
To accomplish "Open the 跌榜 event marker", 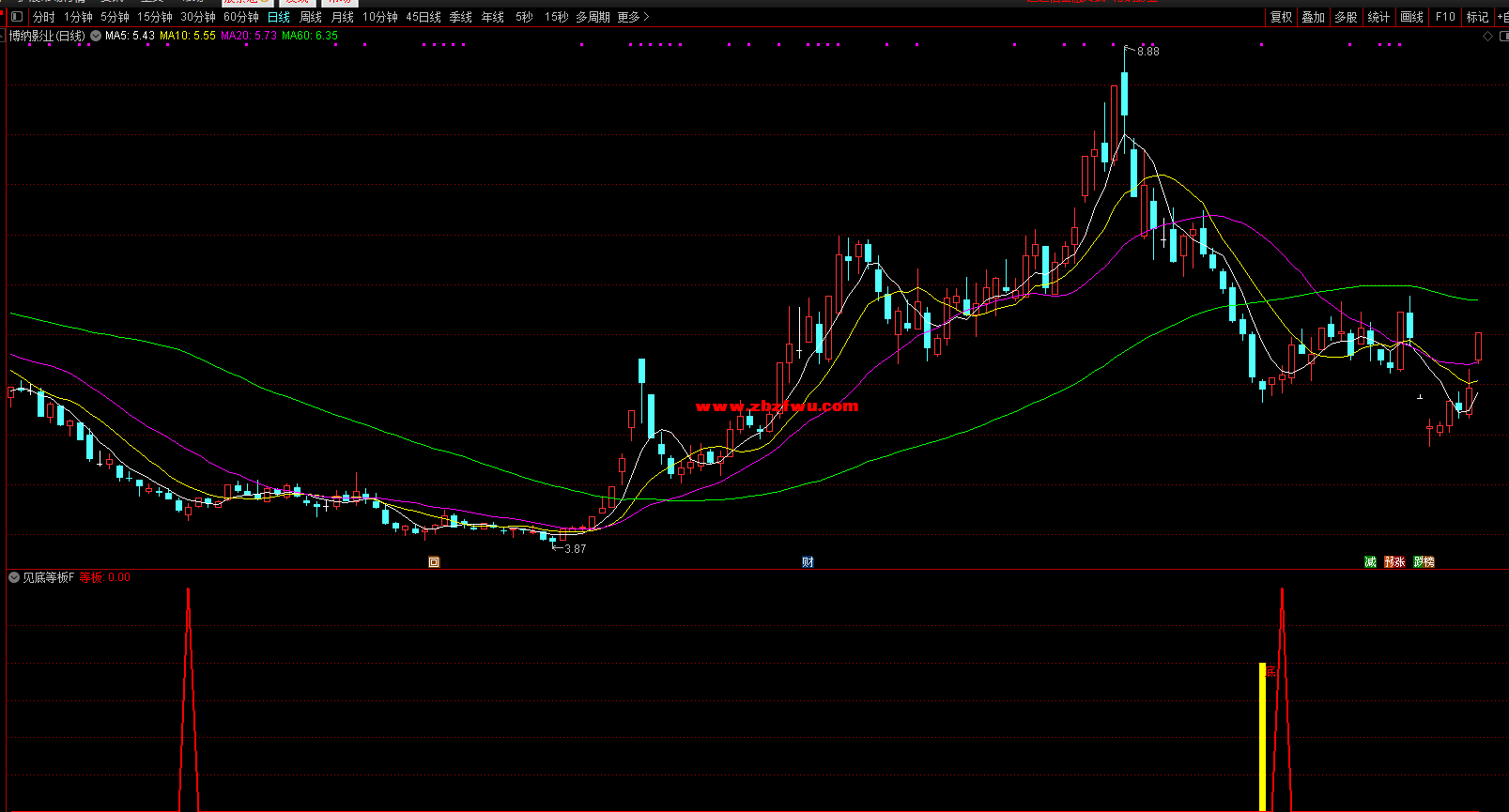I will coord(1424,562).
